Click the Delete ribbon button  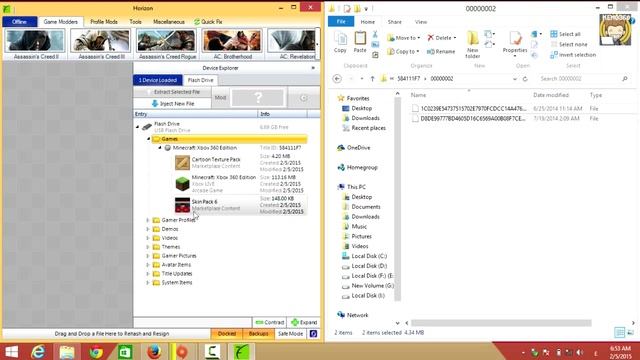coord(442,38)
